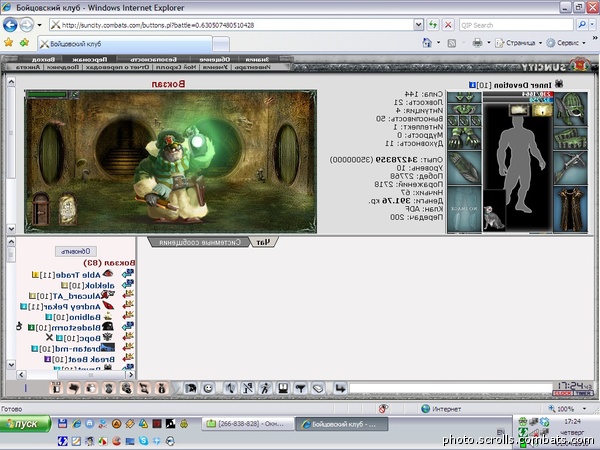Open the Персонаж menu in game header
600x450 pixels.
(x=90, y=59)
